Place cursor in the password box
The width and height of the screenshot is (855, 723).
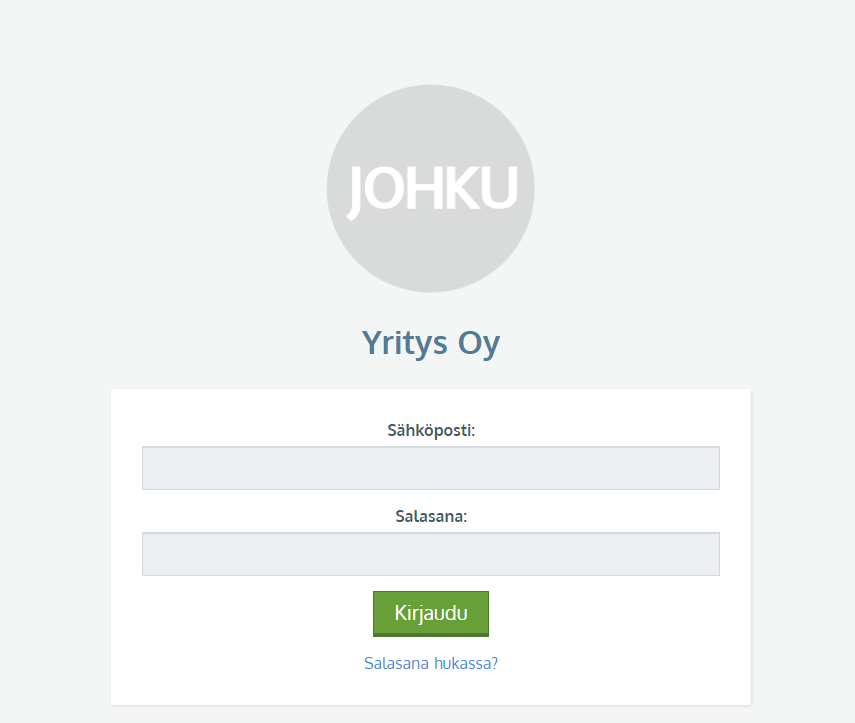point(431,554)
